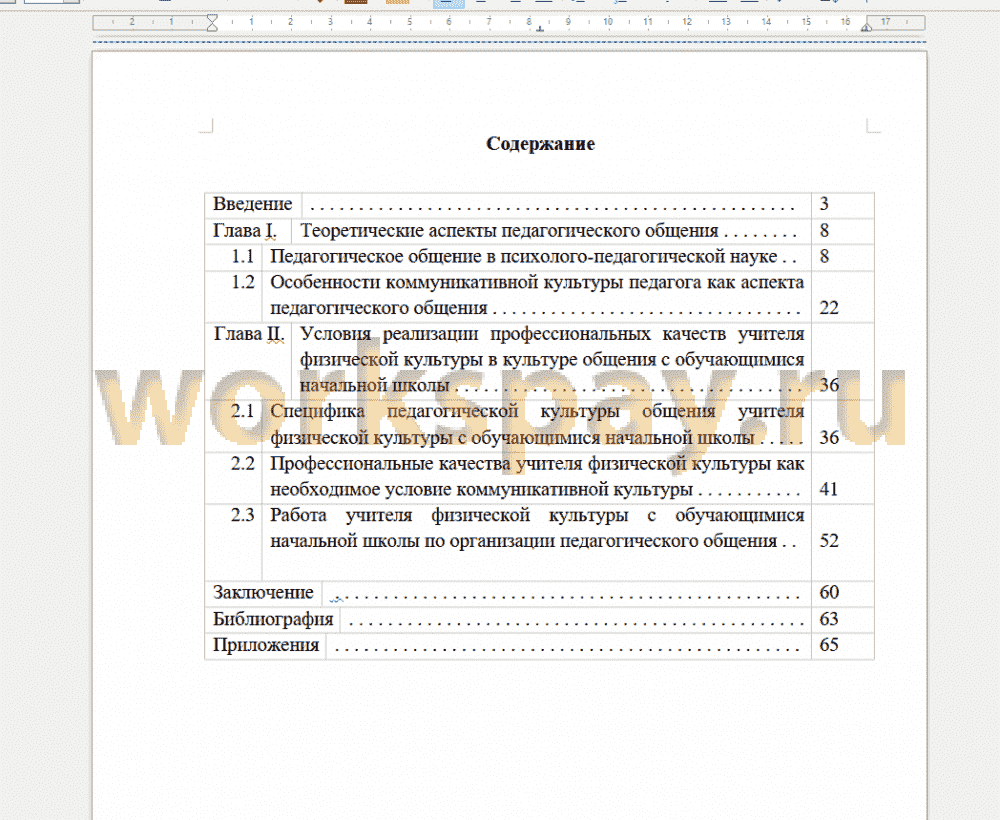
Task: Click section number "1.1"
Action: (242, 256)
